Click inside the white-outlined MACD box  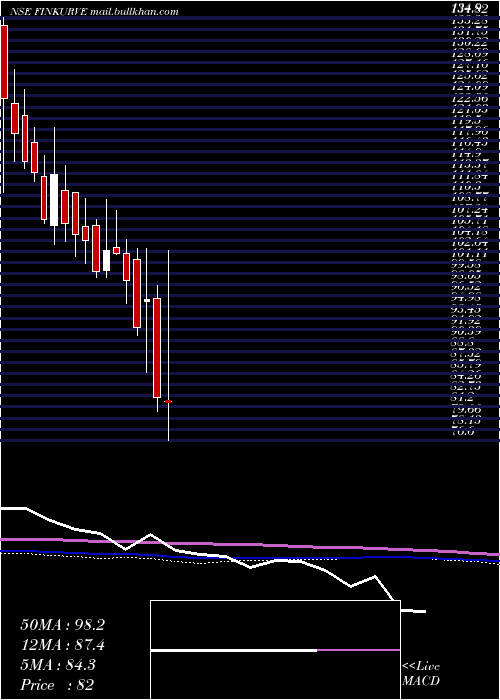point(275,650)
